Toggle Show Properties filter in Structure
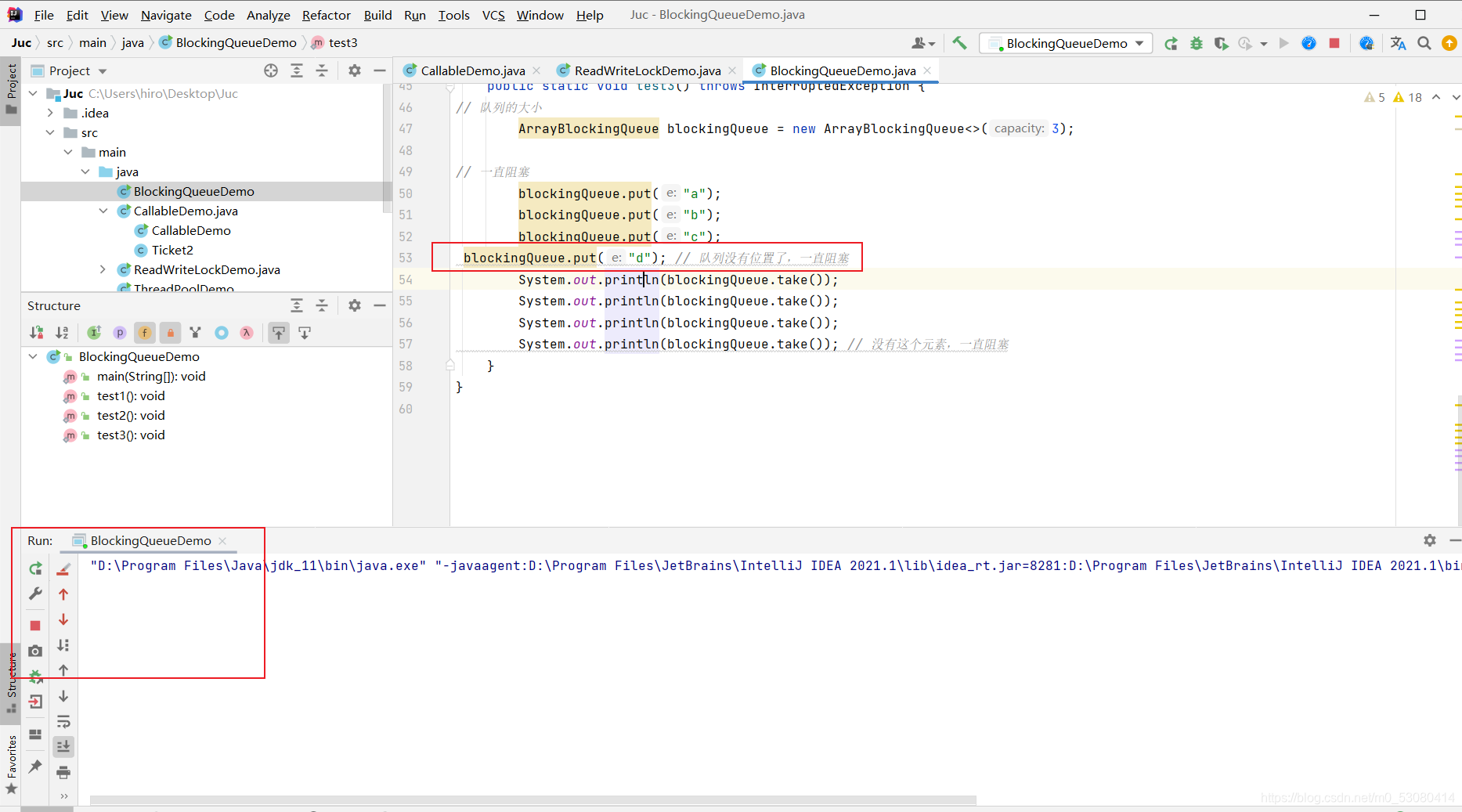Image resolution: width=1462 pixels, height=812 pixels. (120, 333)
